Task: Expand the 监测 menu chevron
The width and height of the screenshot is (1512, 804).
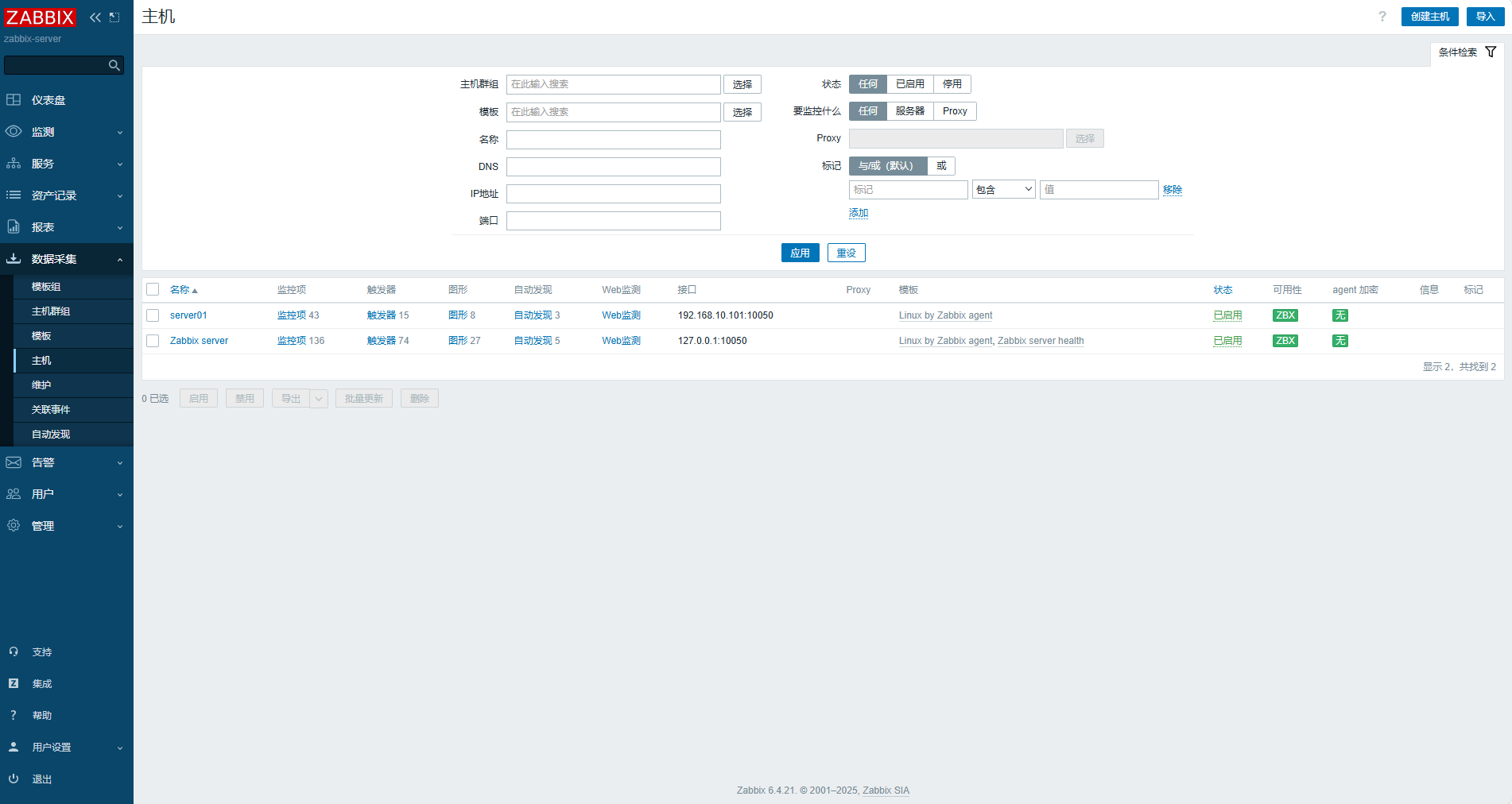Action: (x=120, y=133)
